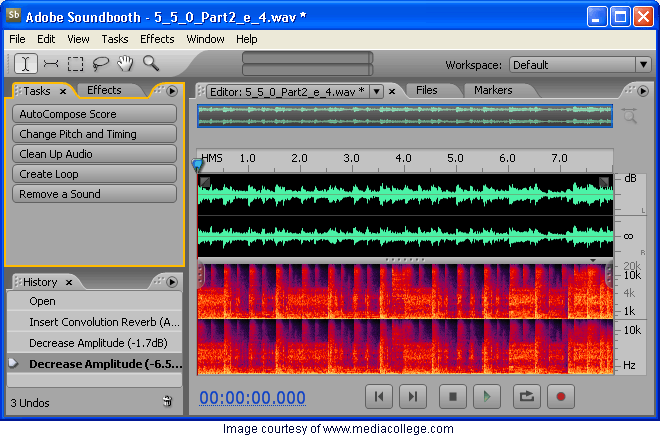Click the 00:00:00.000 timecode display

click(253, 398)
